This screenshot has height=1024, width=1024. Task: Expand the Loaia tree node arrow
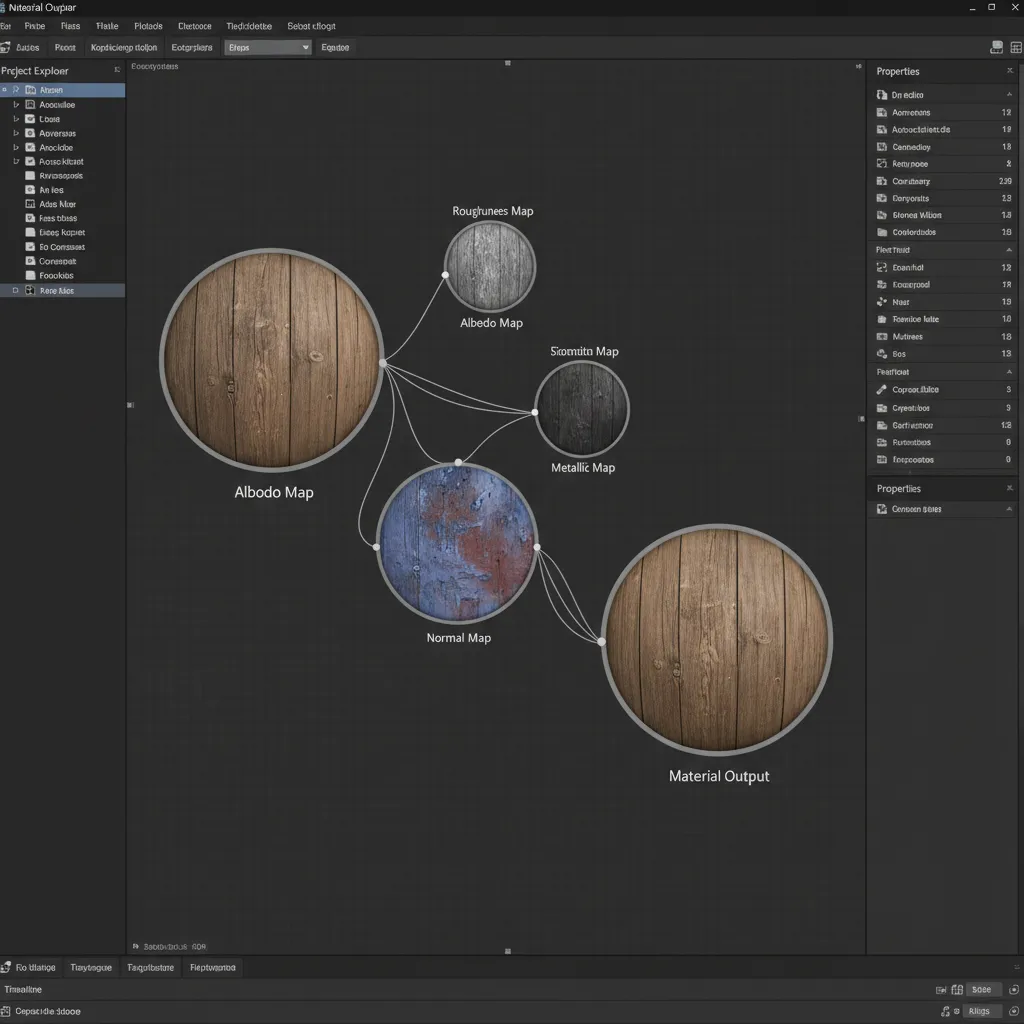coord(16,119)
